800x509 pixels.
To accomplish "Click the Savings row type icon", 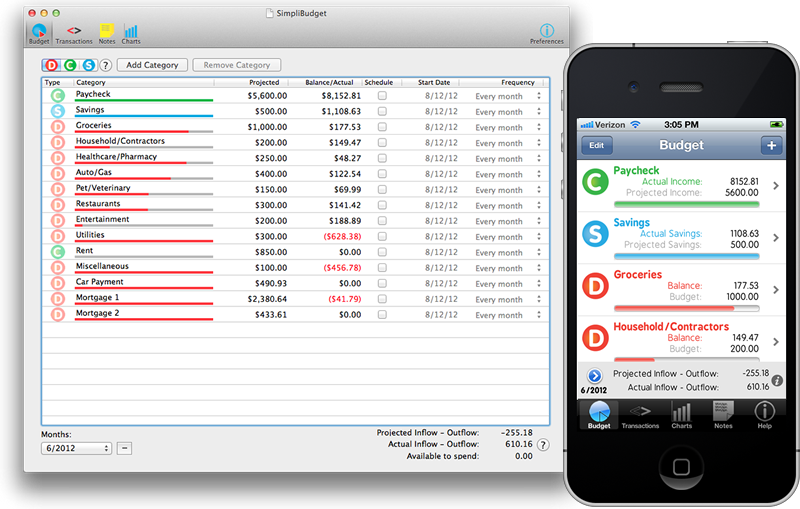I will coord(58,111).
